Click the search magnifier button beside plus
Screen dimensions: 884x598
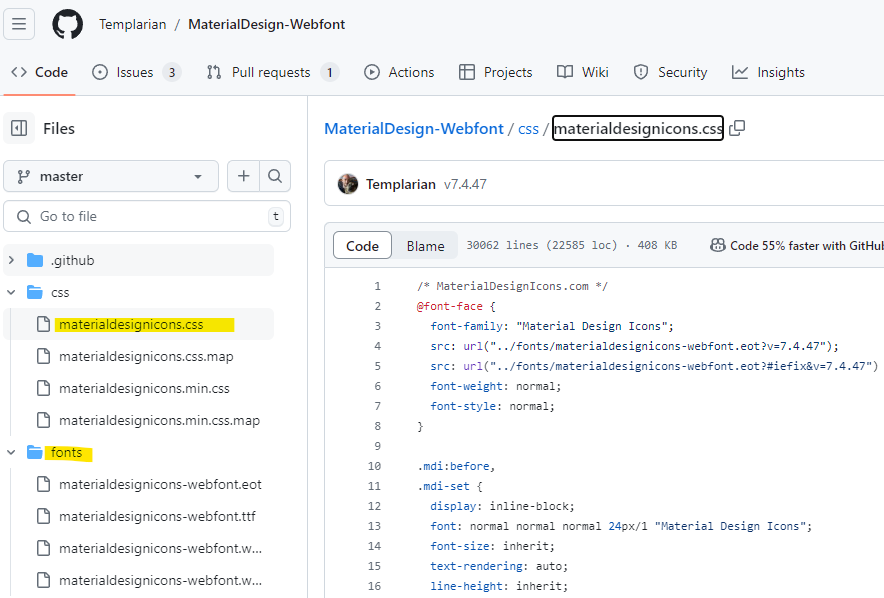click(x=275, y=176)
